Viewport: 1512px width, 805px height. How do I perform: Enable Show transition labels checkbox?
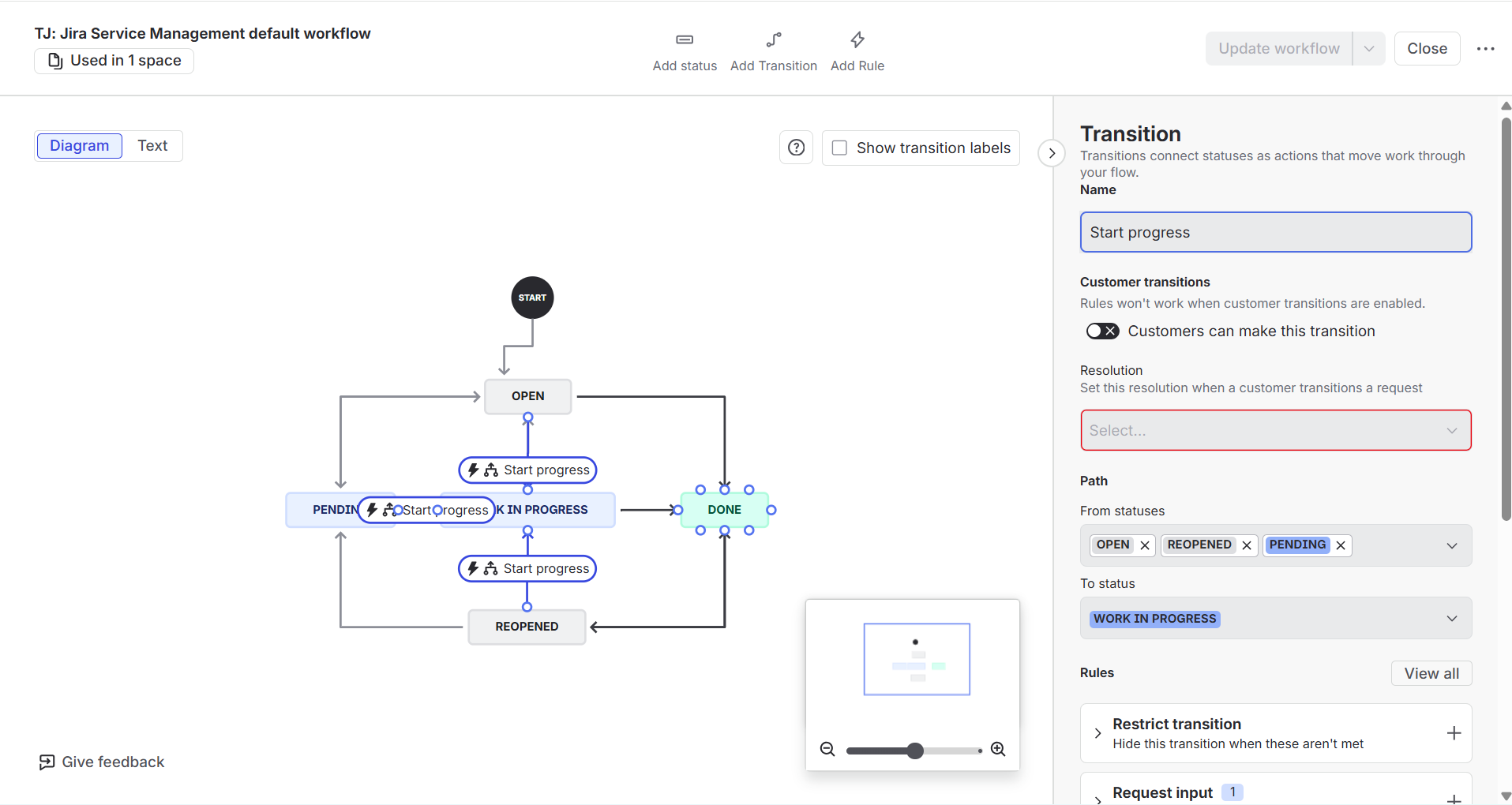[840, 148]
